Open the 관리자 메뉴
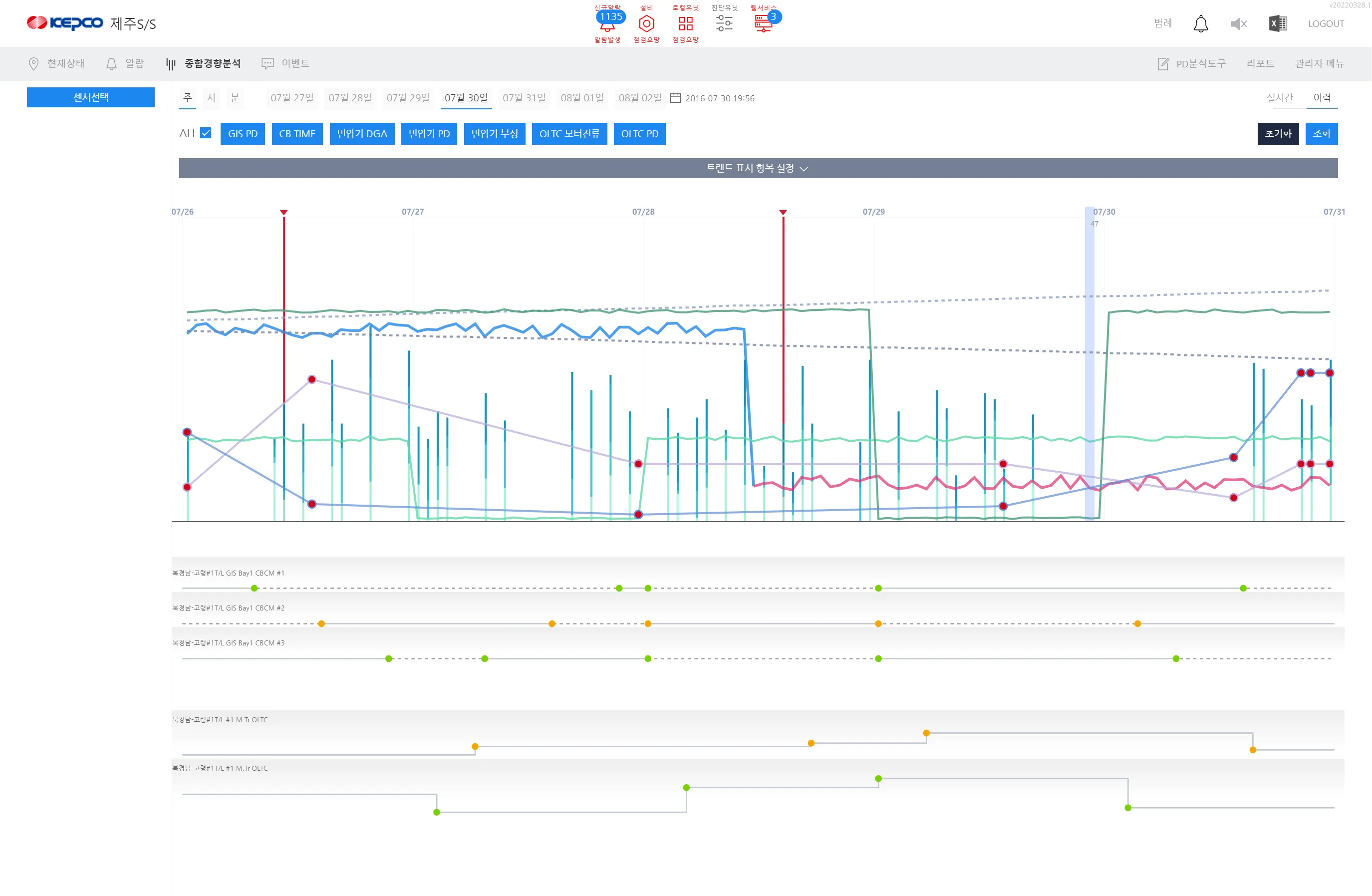Image resolution: width=1372 pixels, height=896 pixels. tap(1319, 63)
